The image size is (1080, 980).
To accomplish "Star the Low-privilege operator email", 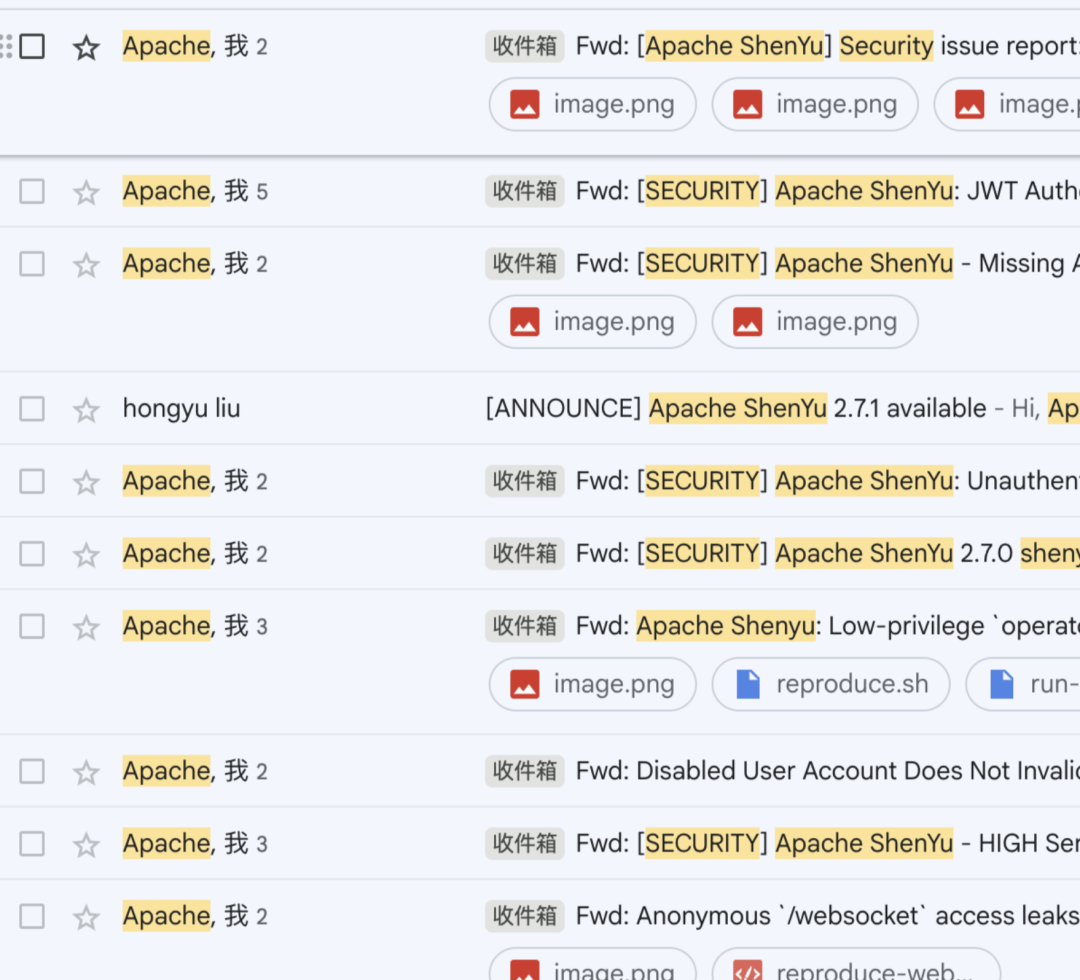I will (x=86, y=627).
